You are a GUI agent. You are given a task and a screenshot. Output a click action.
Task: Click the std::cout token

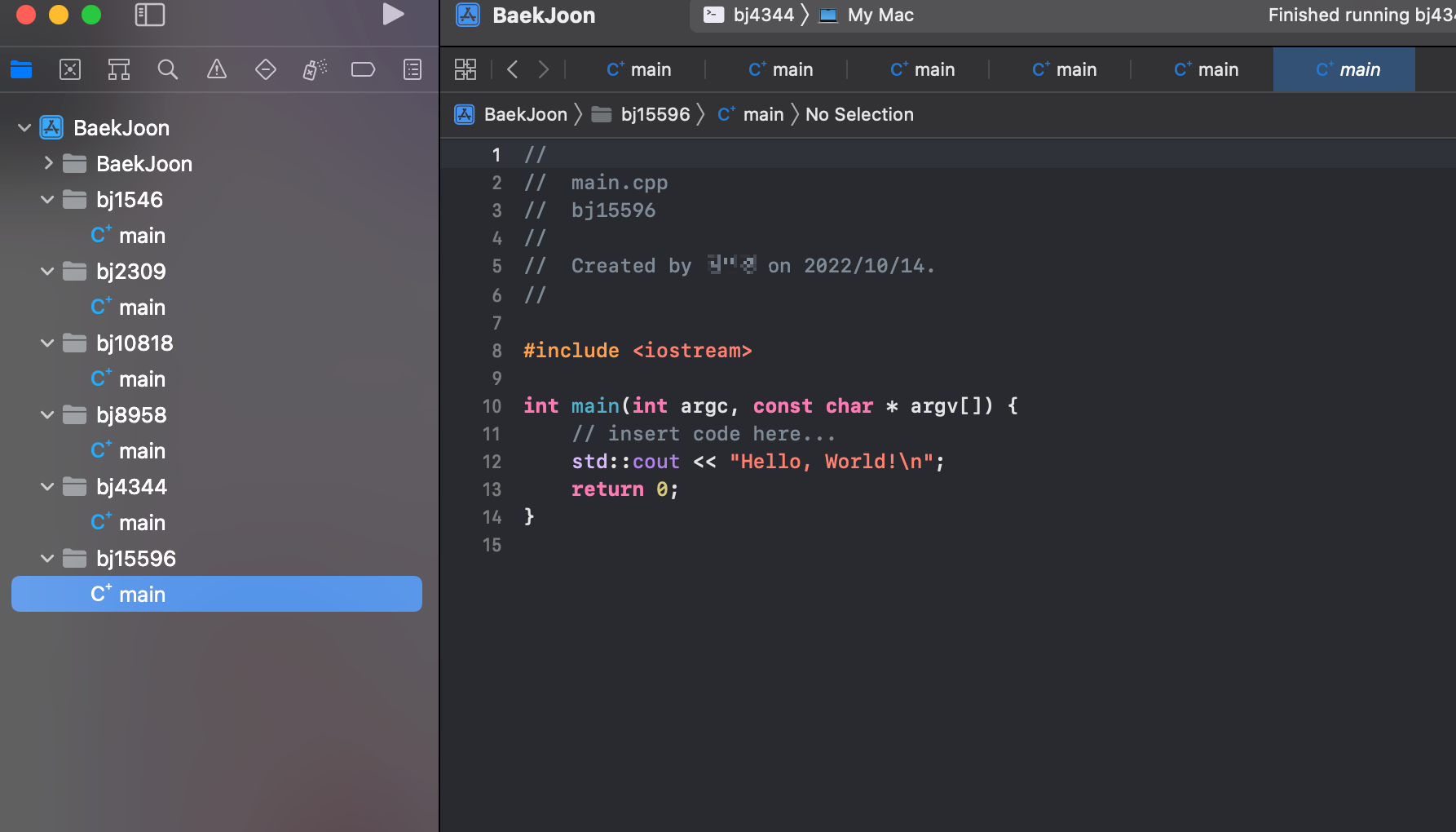click(625, 462)
